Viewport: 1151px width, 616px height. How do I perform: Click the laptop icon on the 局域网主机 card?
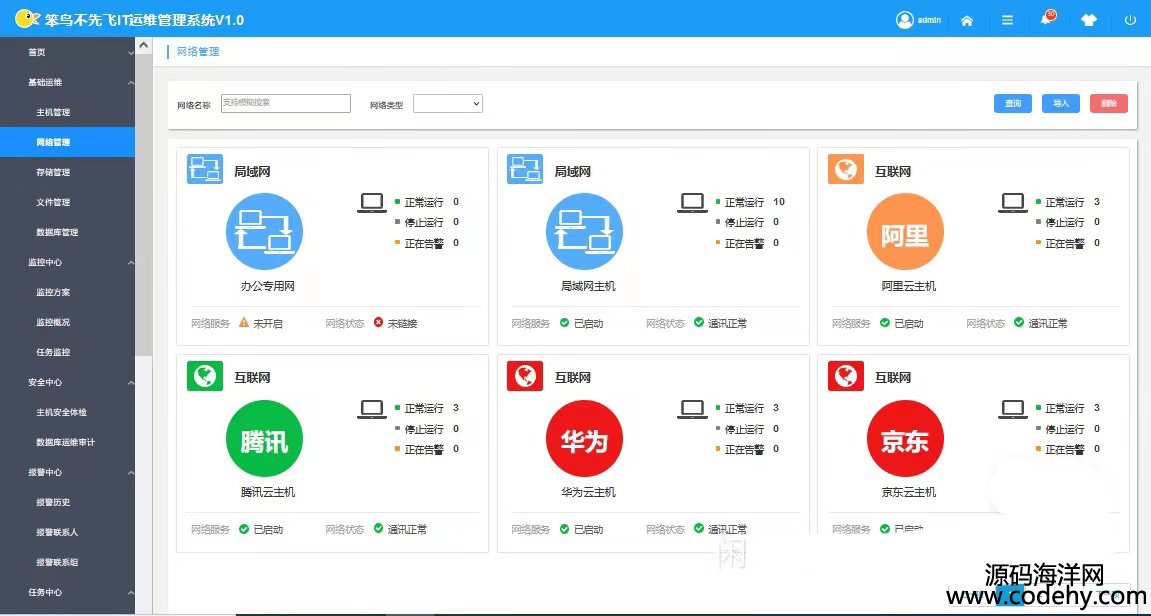(x=692, y=203)
